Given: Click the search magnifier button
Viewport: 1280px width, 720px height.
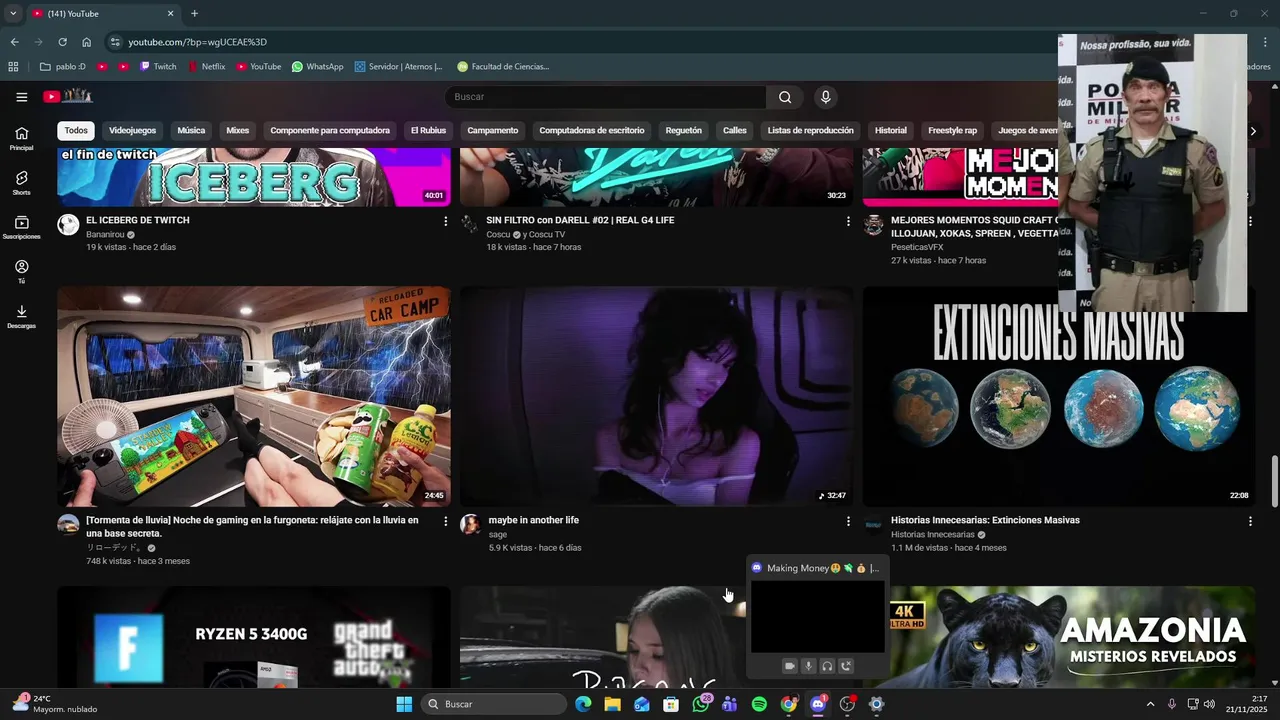Looking at the screenshot, I should point(785,97).
